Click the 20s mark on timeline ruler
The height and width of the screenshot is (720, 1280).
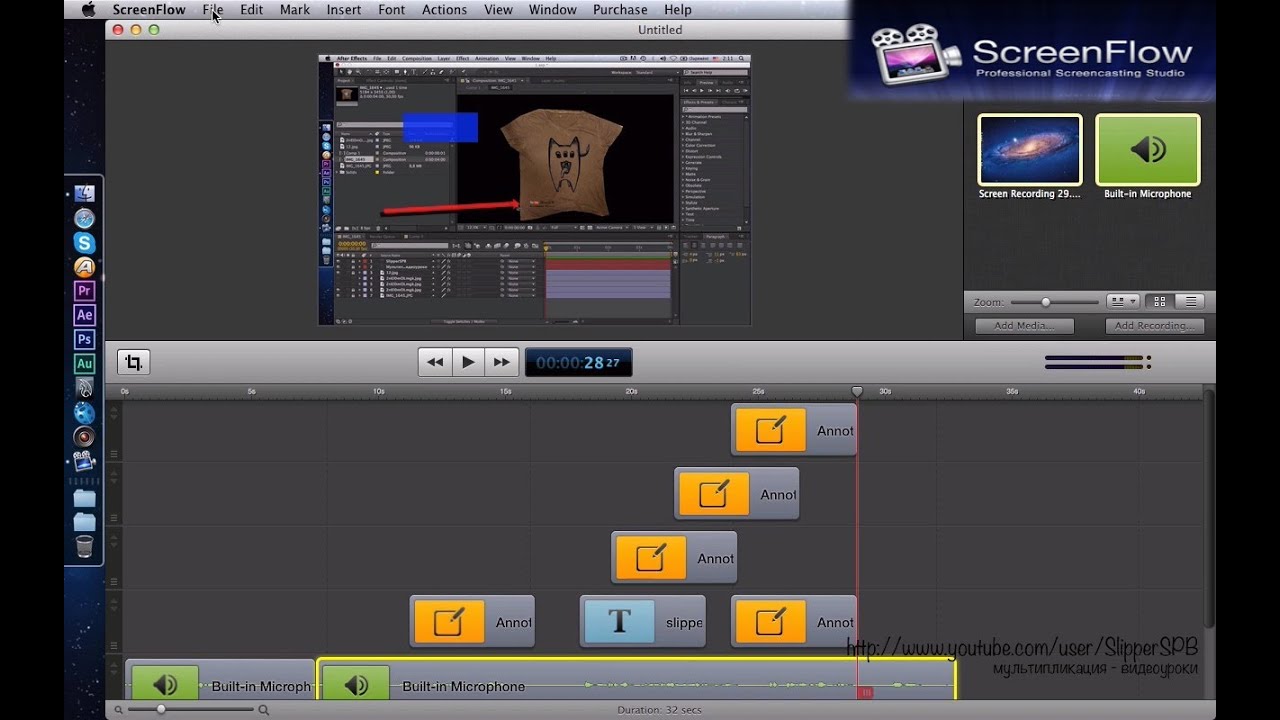[x=631, y=391]
